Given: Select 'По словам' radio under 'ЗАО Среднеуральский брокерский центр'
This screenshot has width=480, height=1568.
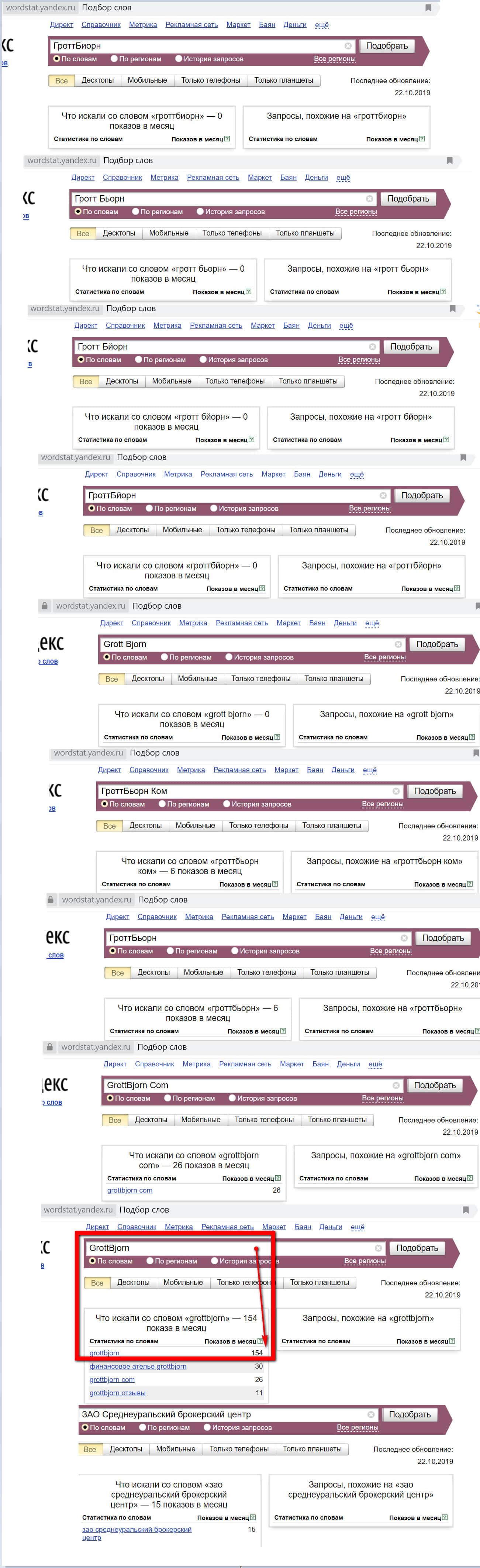Looking at the screenshot, I should point(86,1427).
